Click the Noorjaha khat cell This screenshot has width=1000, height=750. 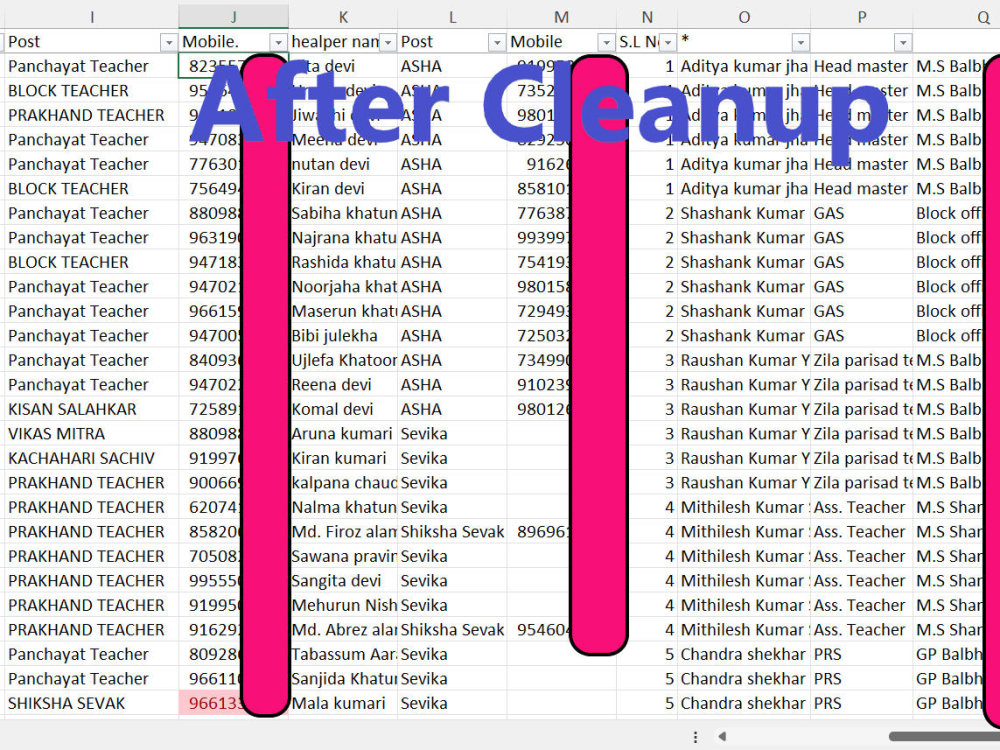coord(343,287)
